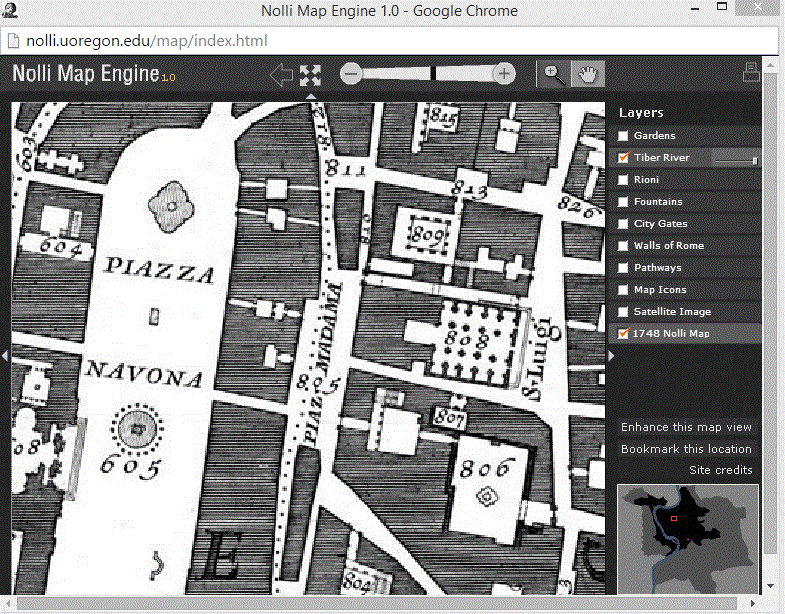Uncheck the Tiber River layer

pyautogui.click(x=624, y=158)
